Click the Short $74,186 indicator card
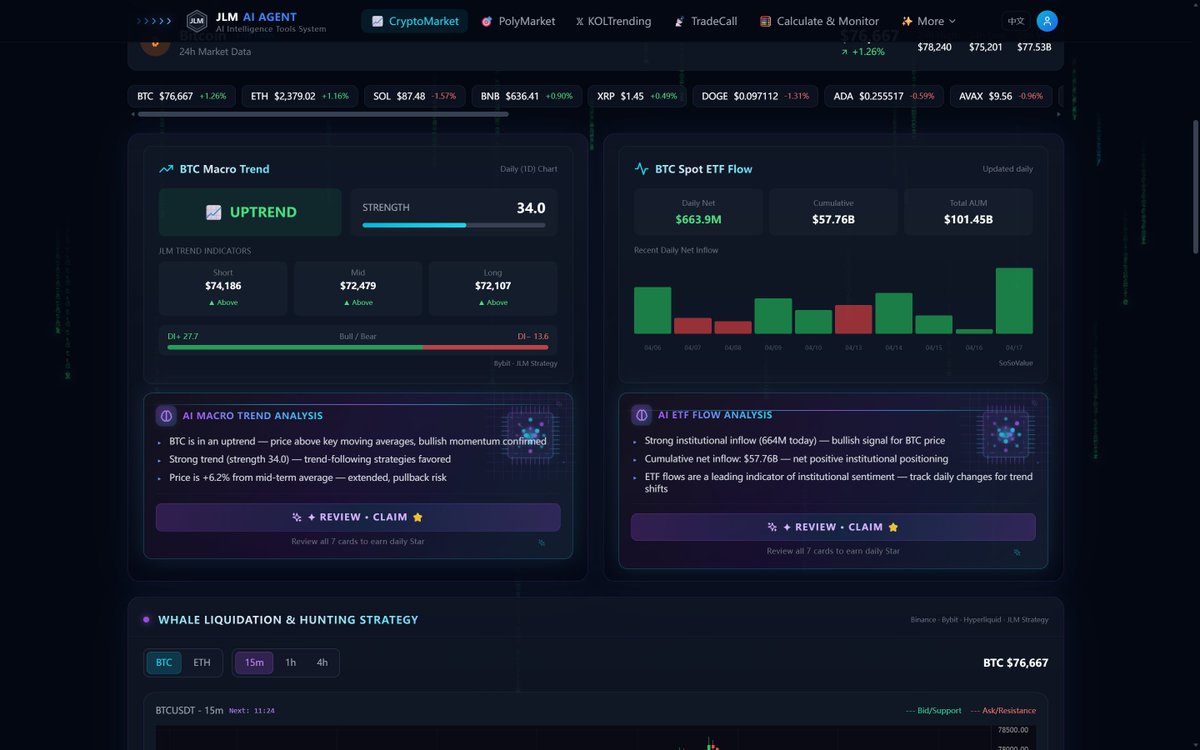 click(223, 287)
